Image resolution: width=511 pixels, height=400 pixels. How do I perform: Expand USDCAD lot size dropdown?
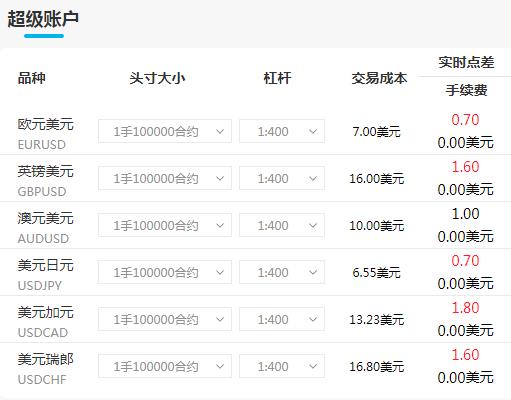coord(165,319)
